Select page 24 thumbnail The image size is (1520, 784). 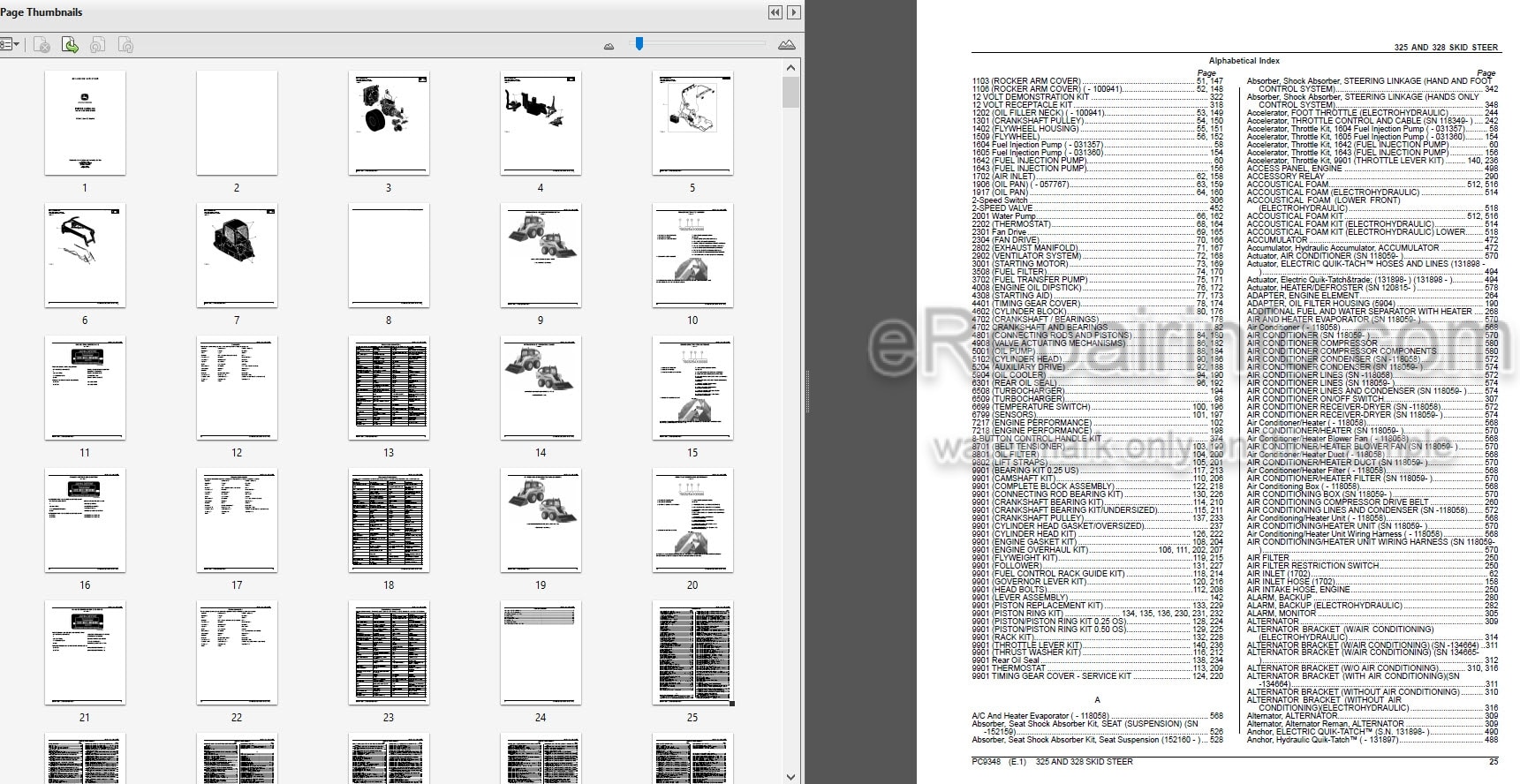coord(541,652)
